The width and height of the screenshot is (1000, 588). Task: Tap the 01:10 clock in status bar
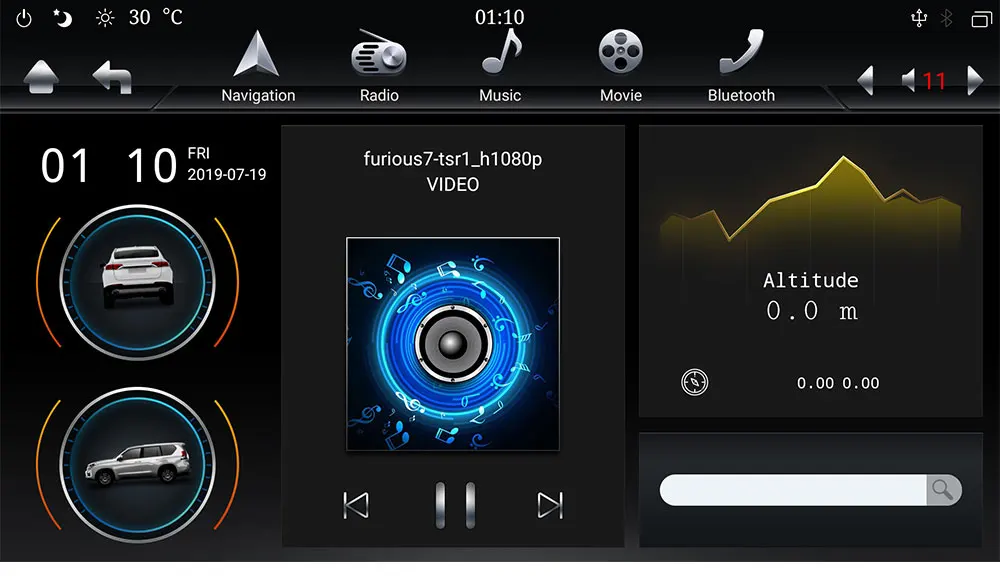pos(499,17)
